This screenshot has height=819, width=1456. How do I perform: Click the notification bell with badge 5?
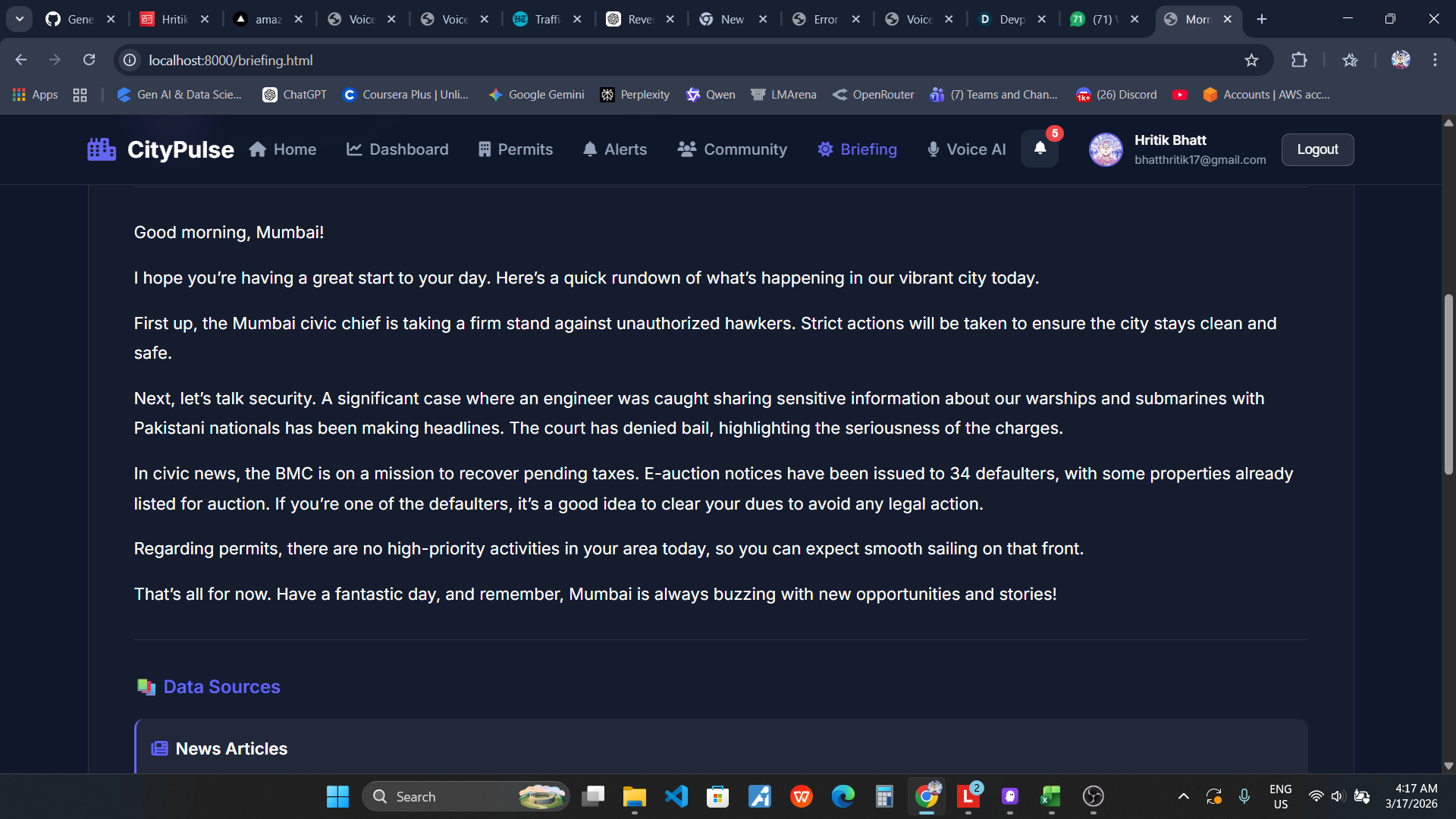[1040, 149]
